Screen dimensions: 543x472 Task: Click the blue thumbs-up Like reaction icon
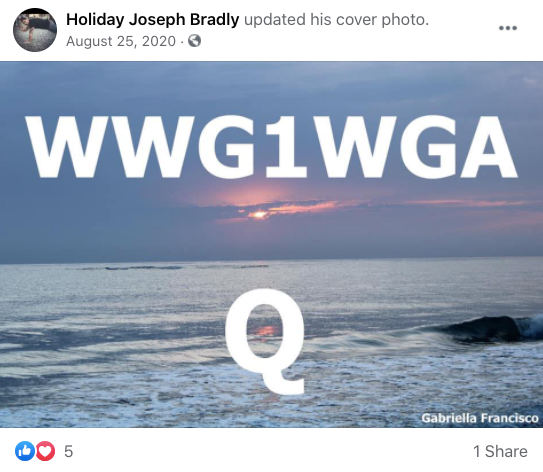click(24, 451)
